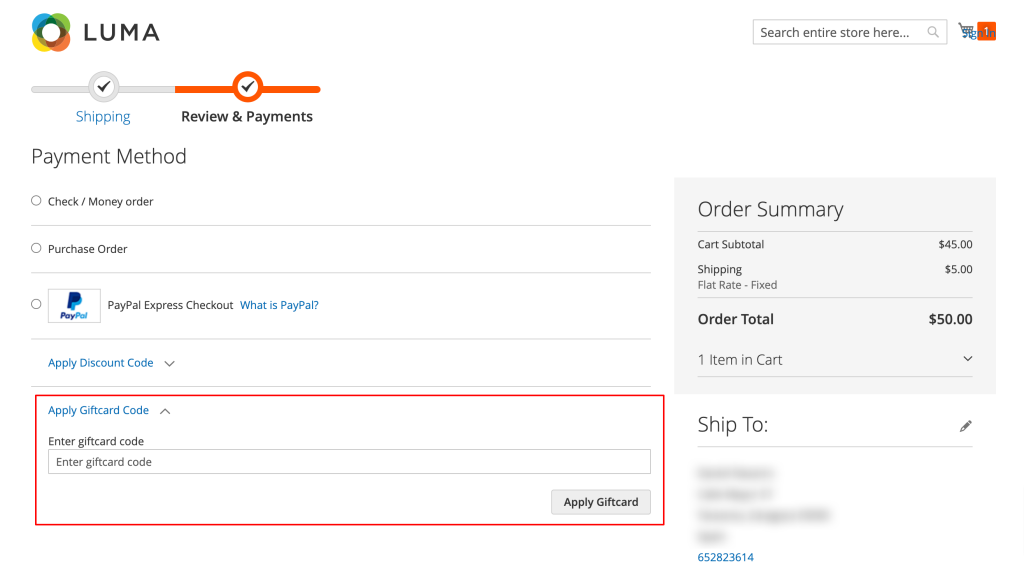The height and width of the screenshot is (576, 1024).
Task: Open the What is PayPal? link
Action: 279,305
